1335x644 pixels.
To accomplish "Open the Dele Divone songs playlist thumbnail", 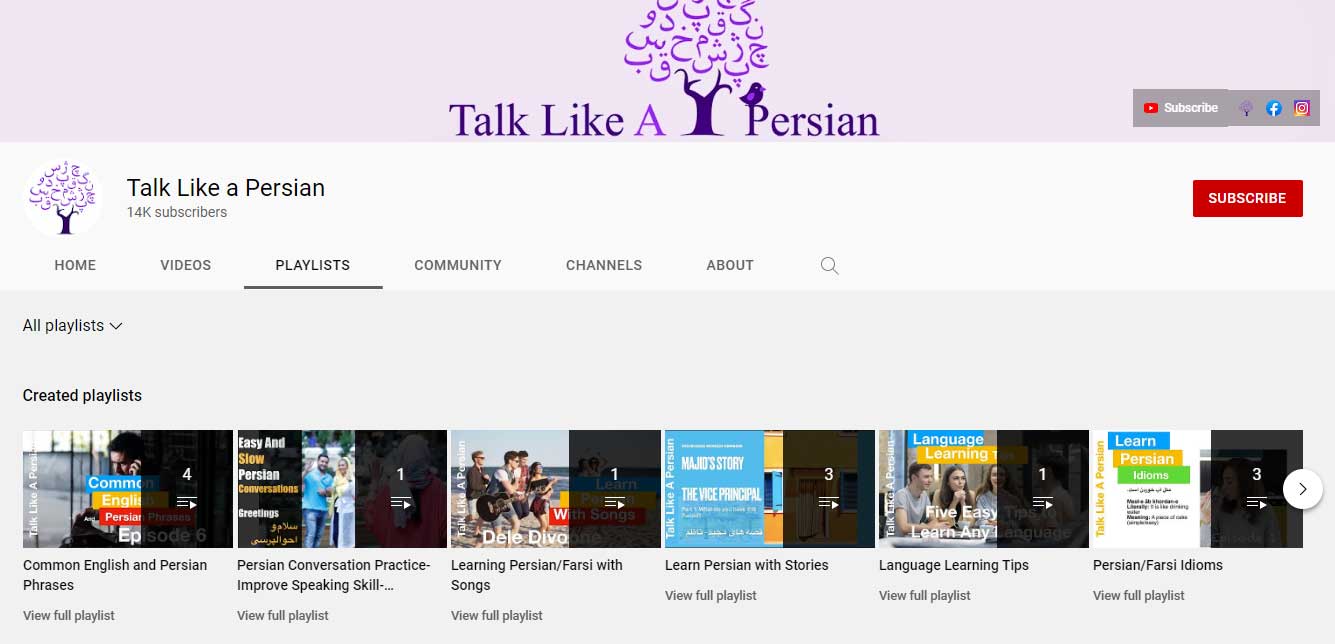I will click(x=556, y=489).
